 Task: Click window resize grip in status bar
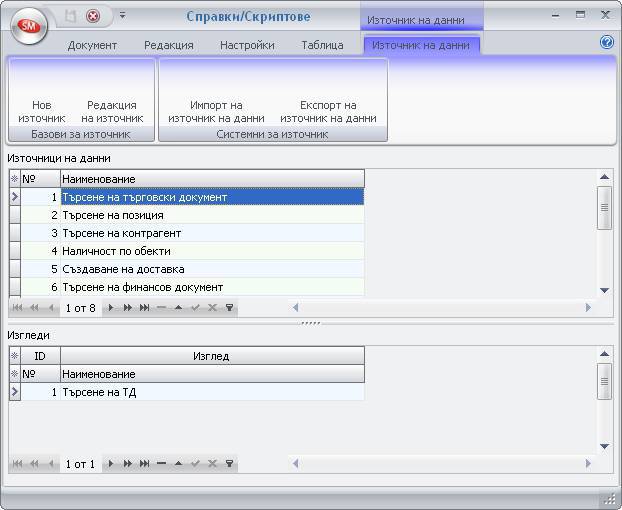click(x=610, y=498)
